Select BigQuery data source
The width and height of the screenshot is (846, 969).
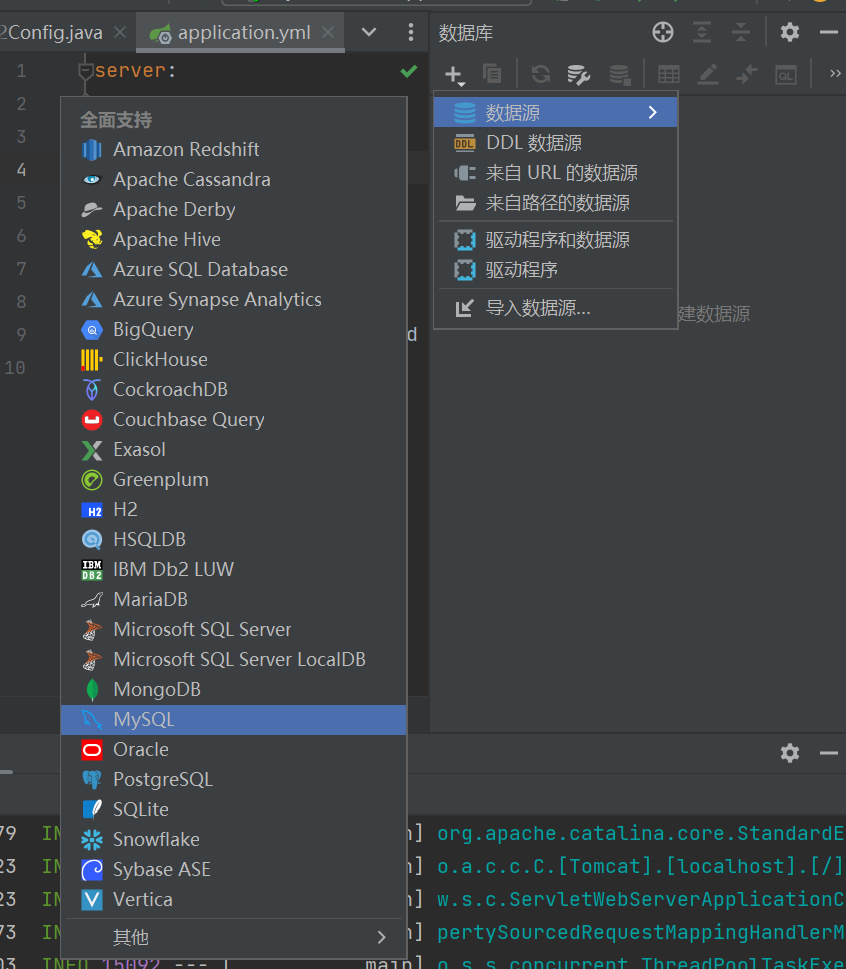234,329
